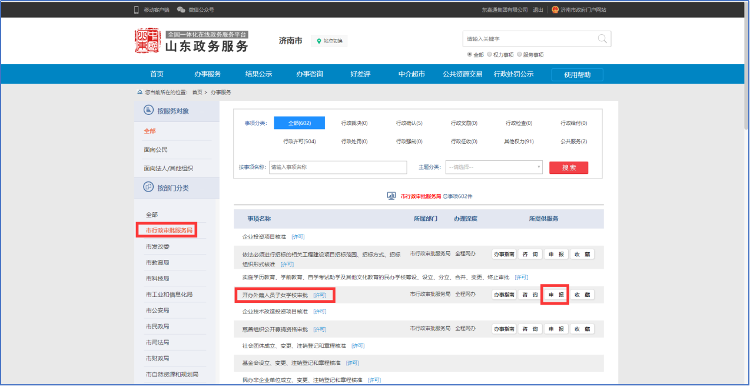Open 公共资源交易 in the navigation bar

(x=462, y=74)
